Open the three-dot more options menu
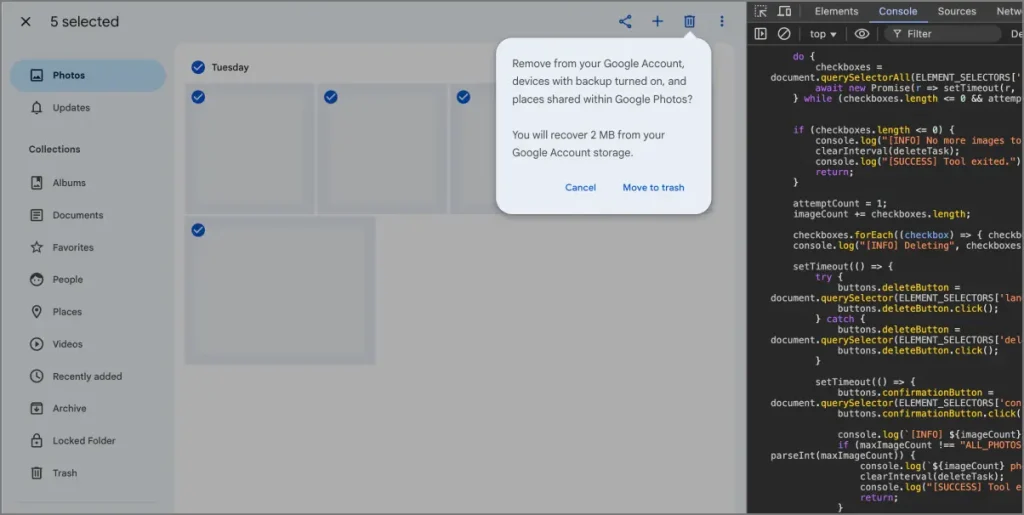The height and width of the screenshot is (515, 1024). click(722, 22)
